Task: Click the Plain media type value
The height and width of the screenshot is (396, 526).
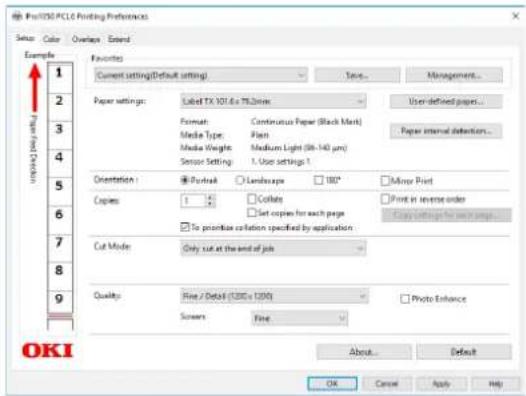Action: (x=260, y=135)
